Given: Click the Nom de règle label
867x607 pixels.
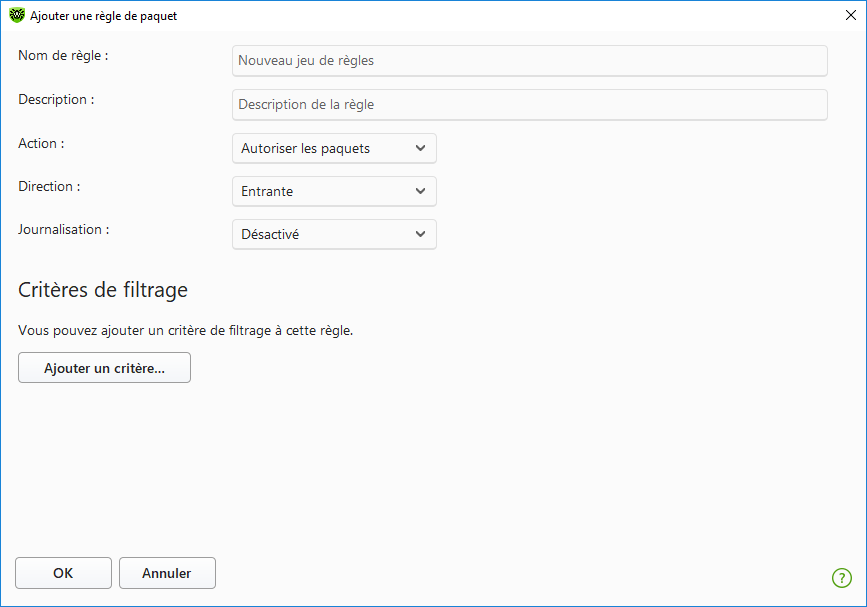Looking at the screenshot, I should click(63, 56).
